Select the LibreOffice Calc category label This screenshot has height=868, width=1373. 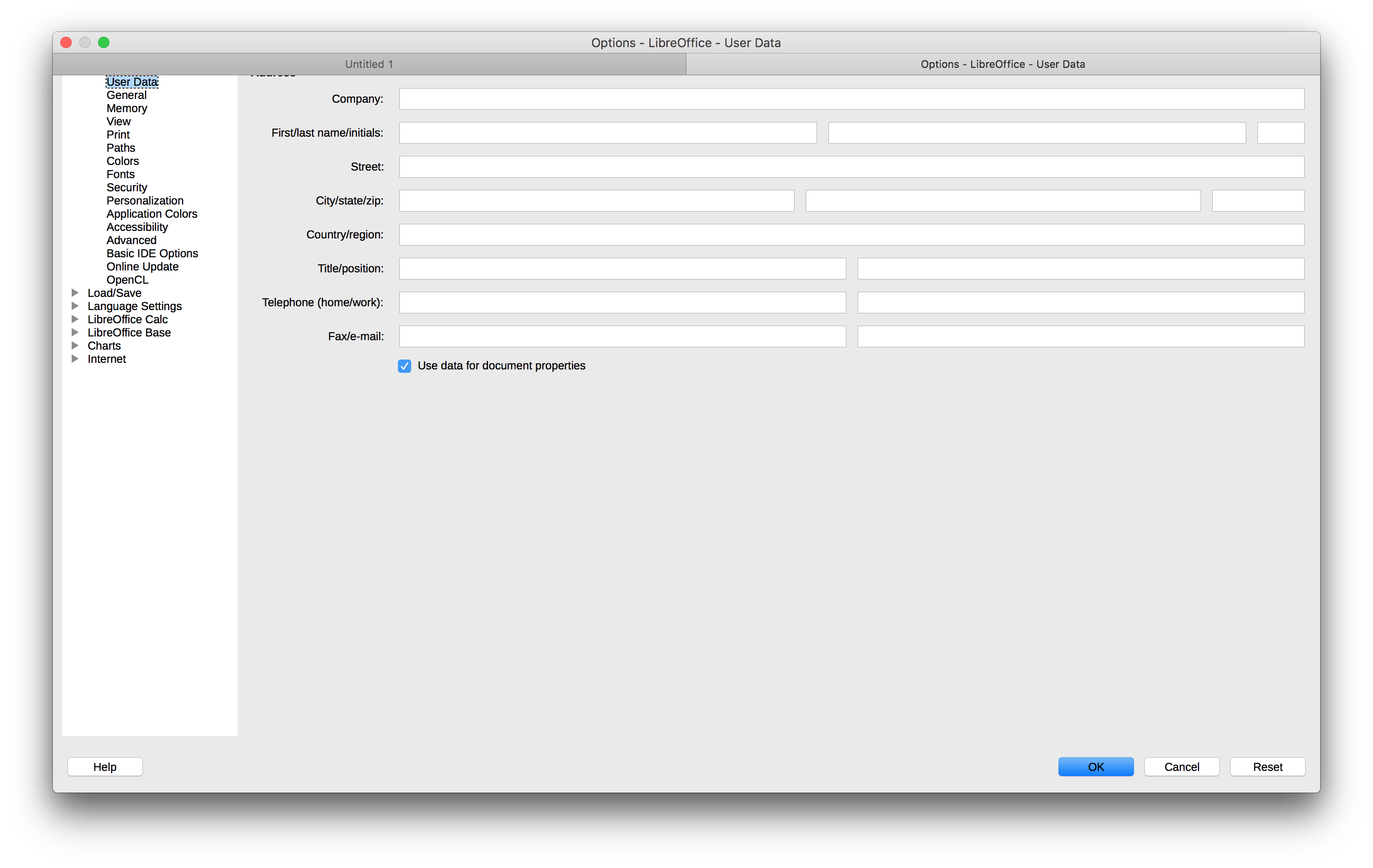point(128,319)
